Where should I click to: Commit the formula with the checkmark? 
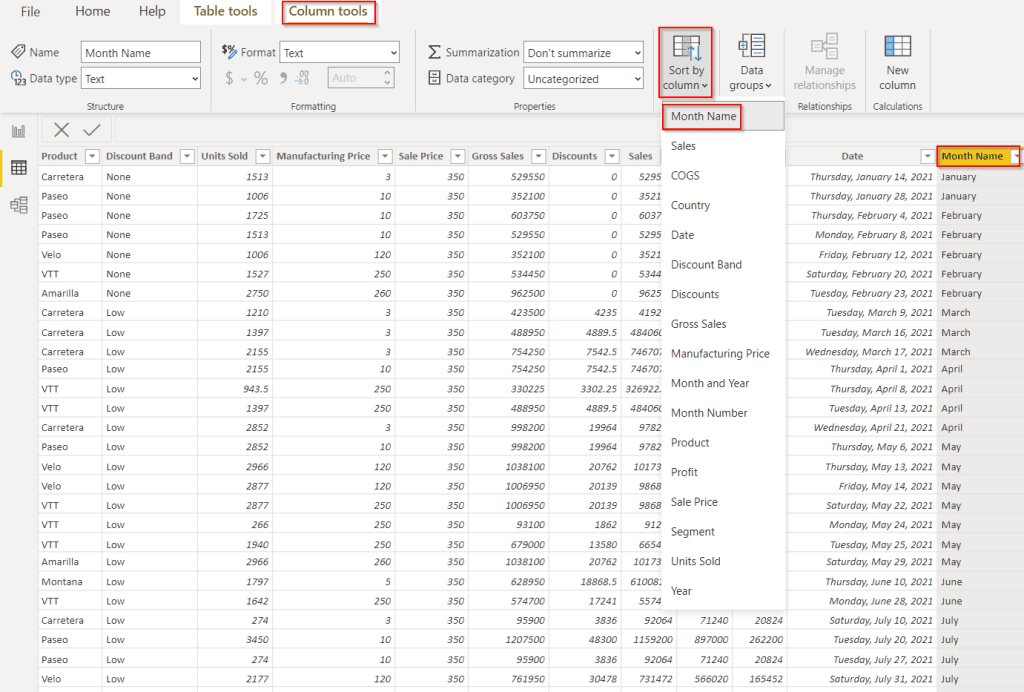click(x=92, y=130)
